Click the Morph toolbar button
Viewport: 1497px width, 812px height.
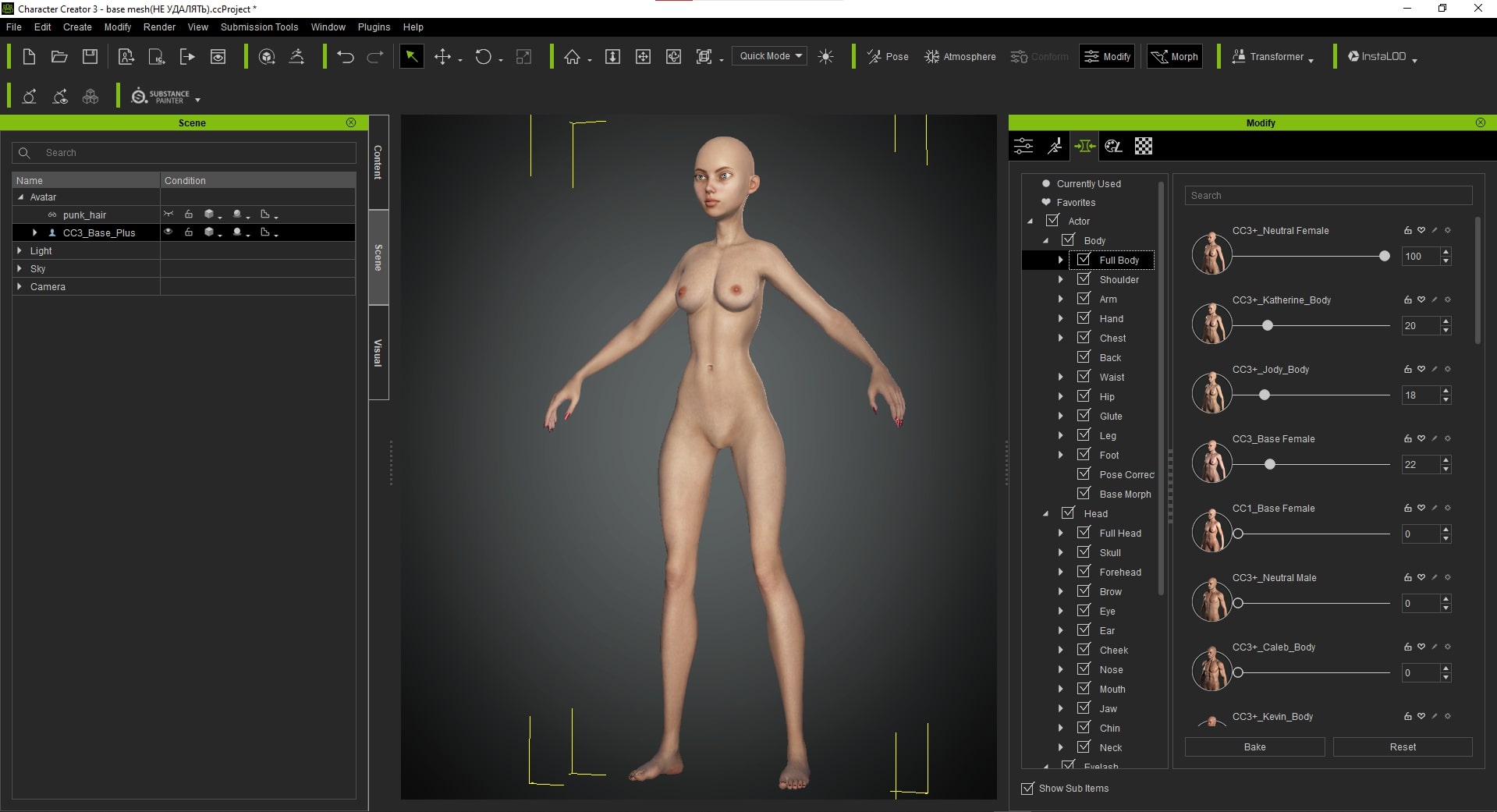1174,56
